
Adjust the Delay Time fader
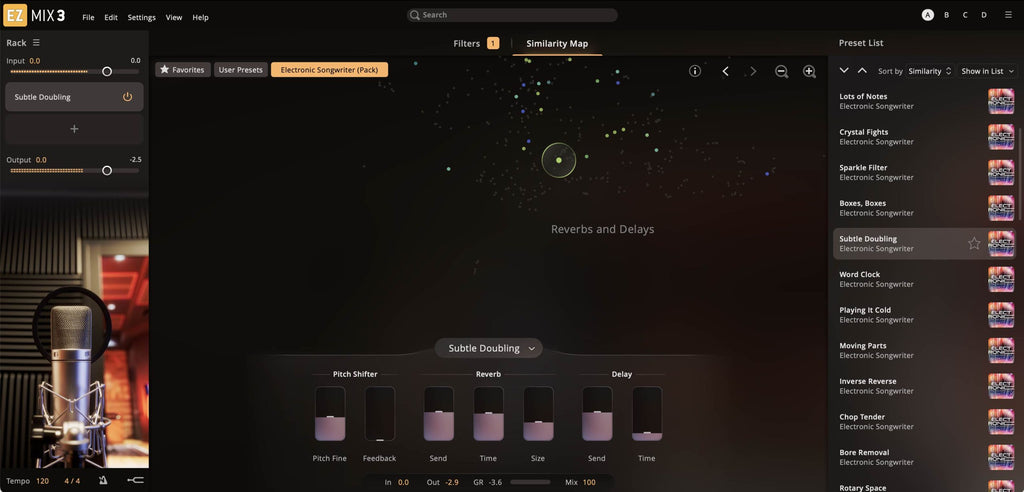(647, 414)
